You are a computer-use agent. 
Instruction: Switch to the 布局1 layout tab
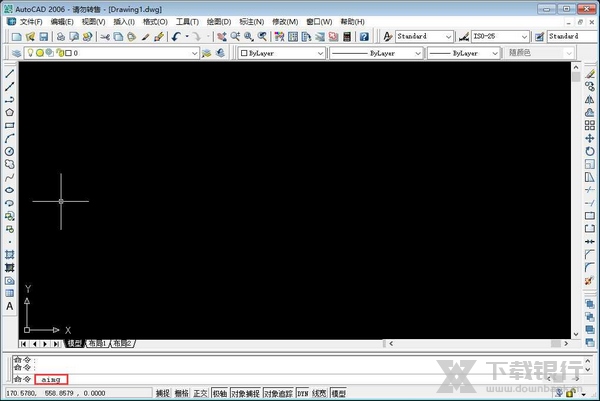click(98, 344)
